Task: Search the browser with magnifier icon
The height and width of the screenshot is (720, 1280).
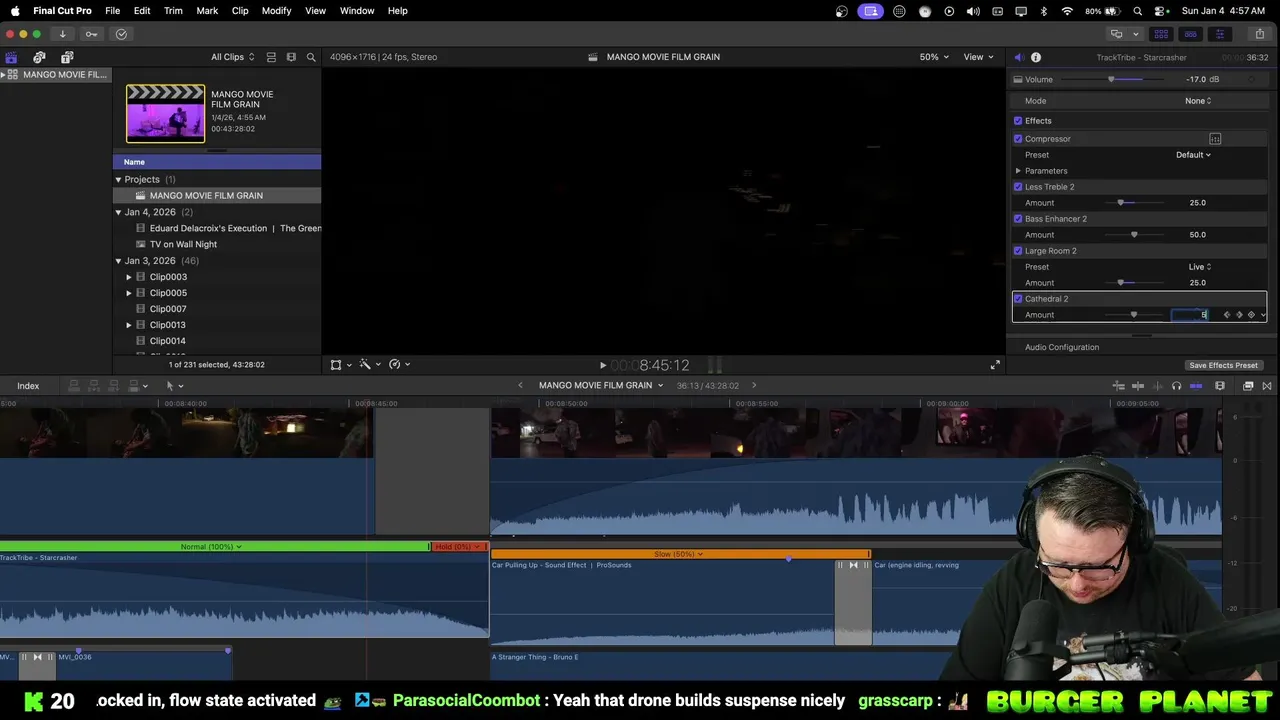Action: [311, 57]
